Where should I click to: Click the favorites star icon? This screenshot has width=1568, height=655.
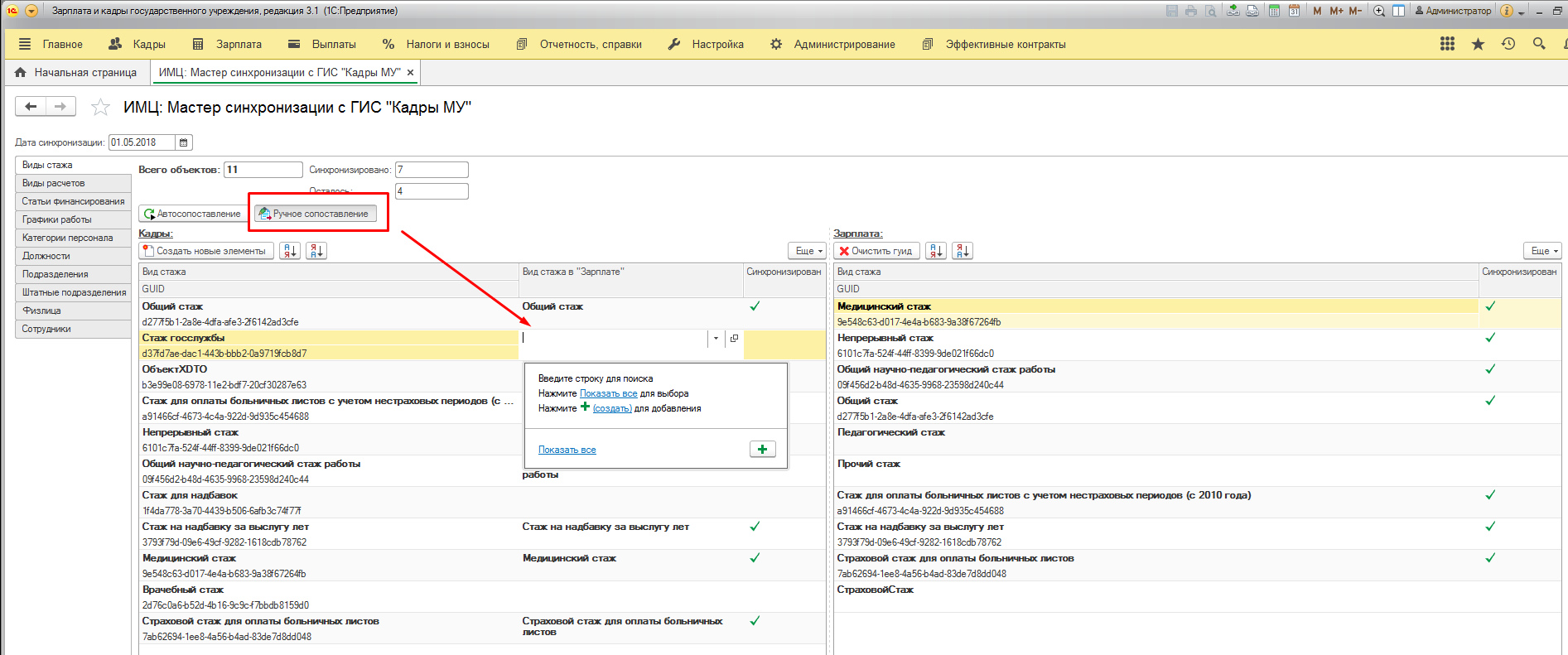tap(1478, 44)
